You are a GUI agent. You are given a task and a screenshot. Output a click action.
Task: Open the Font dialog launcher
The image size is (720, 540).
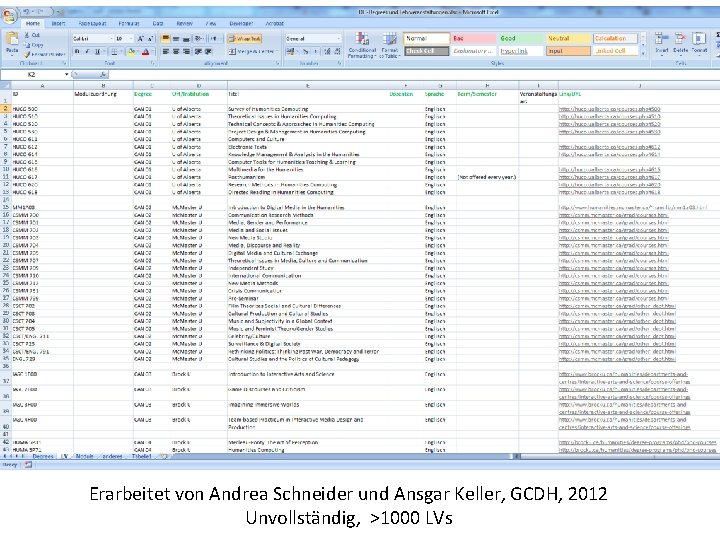tap(153, 63)
